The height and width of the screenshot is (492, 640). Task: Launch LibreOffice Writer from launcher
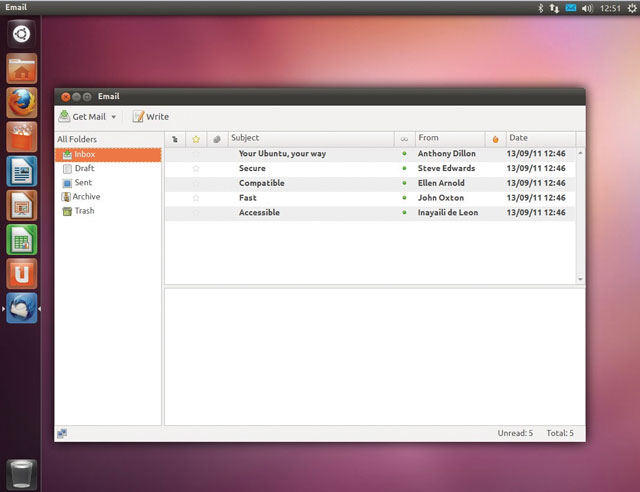(22, 171)
